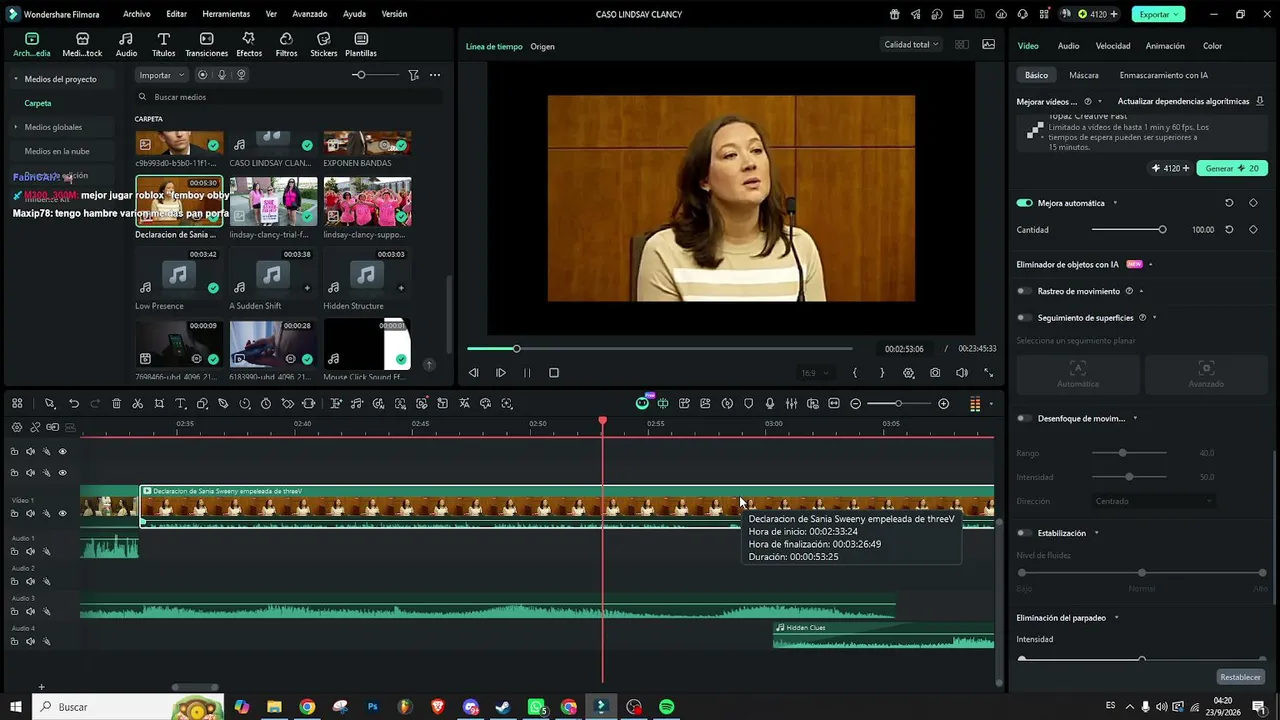Viewport: 1280px width, 720px height.
Task: Open the Herramientas menu
Action: (226, 14)
